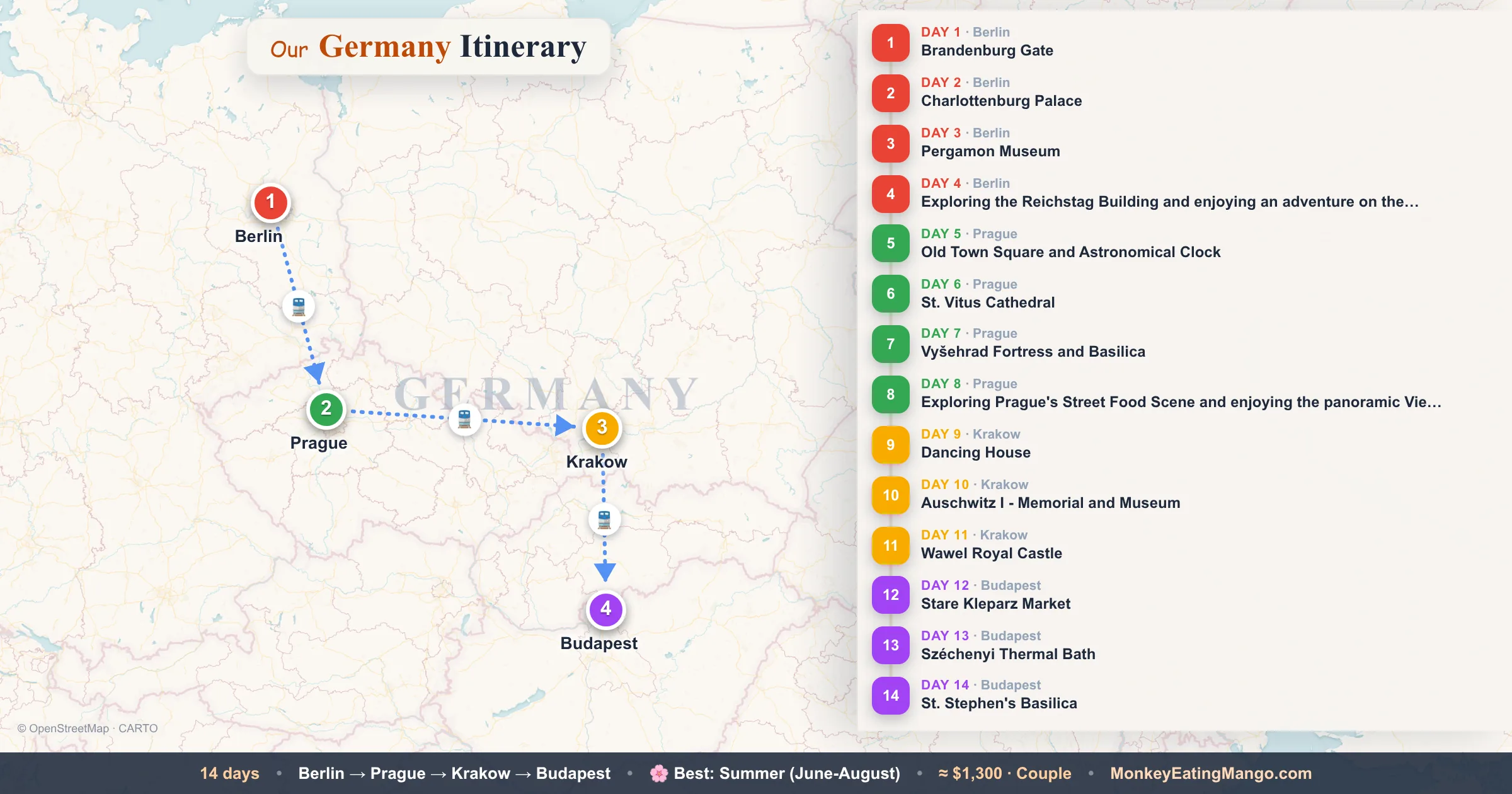Viewport: 1512px width, 794px height.
Task: Select the Day 1 red number badge
Action: [890, 43]
